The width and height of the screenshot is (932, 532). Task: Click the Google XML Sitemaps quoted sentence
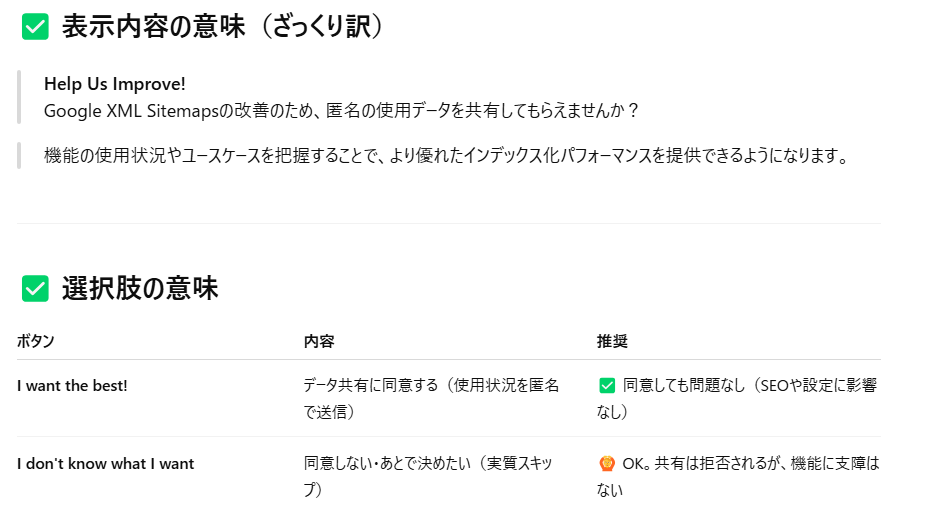pos(341,111)
